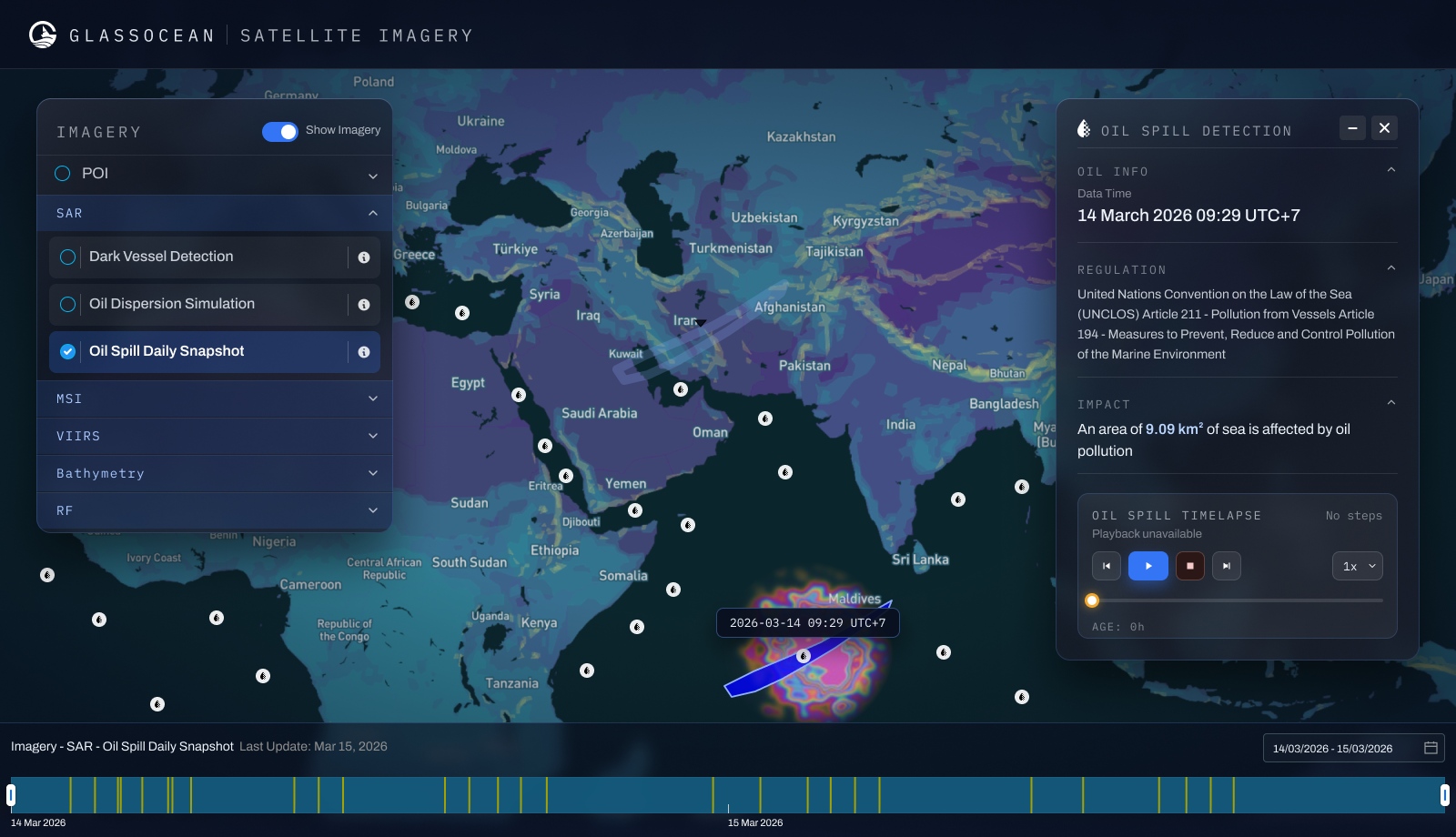Minimize the Oil Spill Detection panel

tap(1352, 128)
